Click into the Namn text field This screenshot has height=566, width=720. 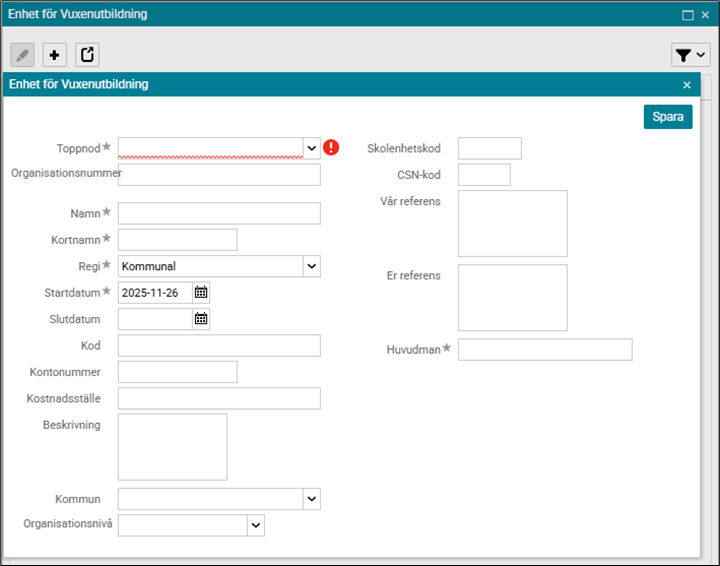point(219,213)
